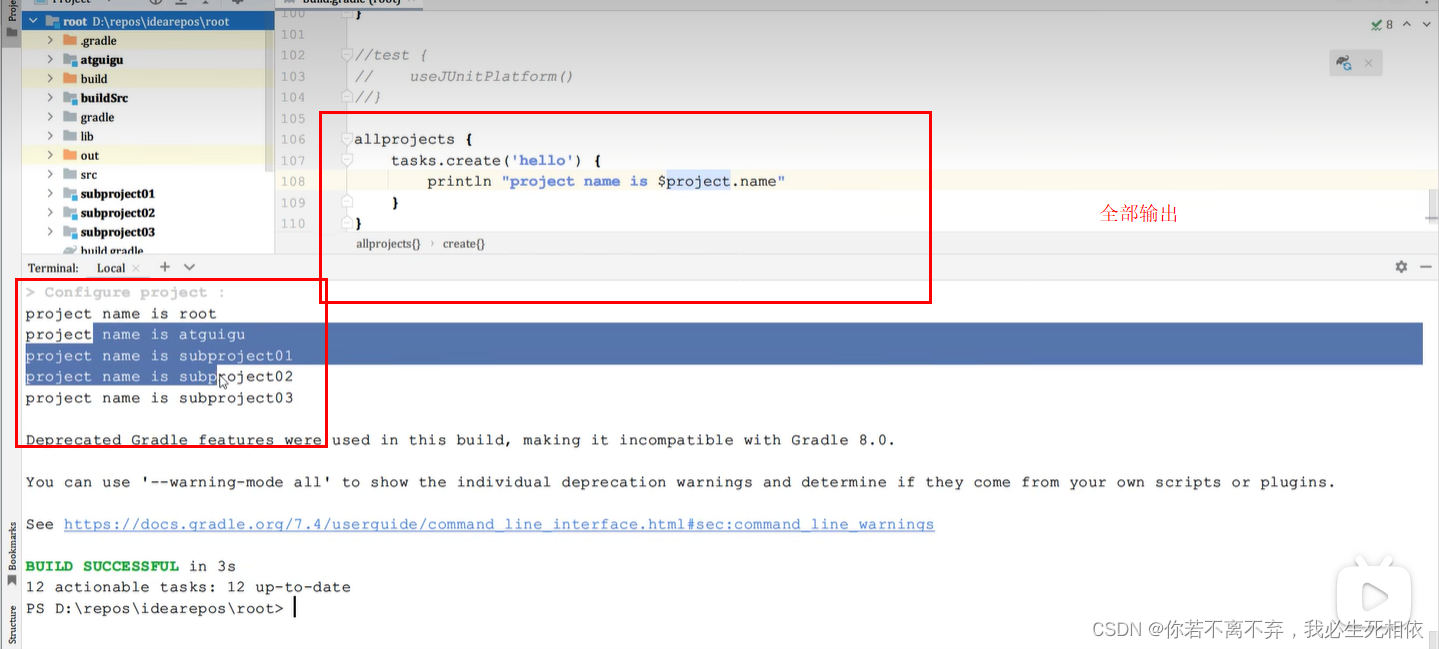Click "12 actionable tasks: 12 up-to-date" line
Screen dimensions: 1439x649
coord(188,587)
